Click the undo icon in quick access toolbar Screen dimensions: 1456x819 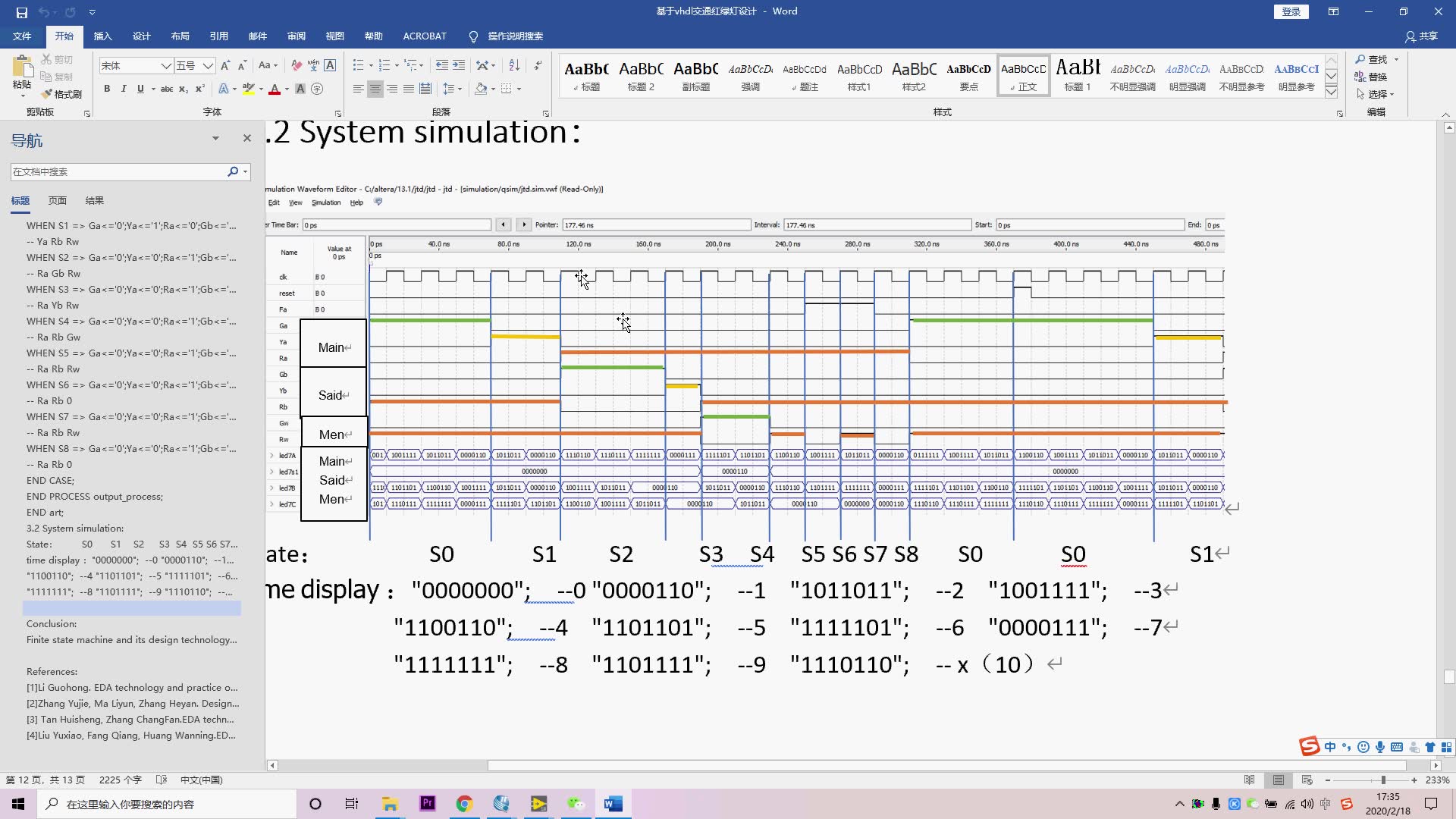pyautogui.click(x=42, y=11)
